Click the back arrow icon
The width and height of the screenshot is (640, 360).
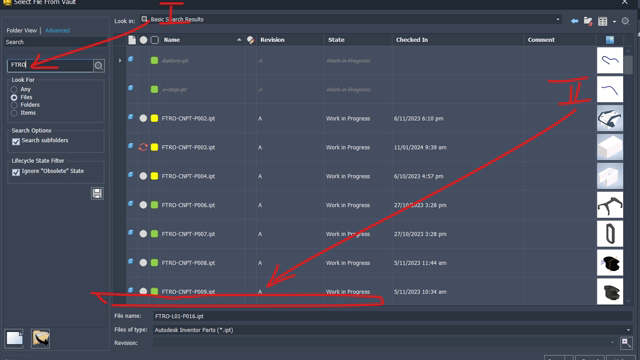tap(574, 21)
